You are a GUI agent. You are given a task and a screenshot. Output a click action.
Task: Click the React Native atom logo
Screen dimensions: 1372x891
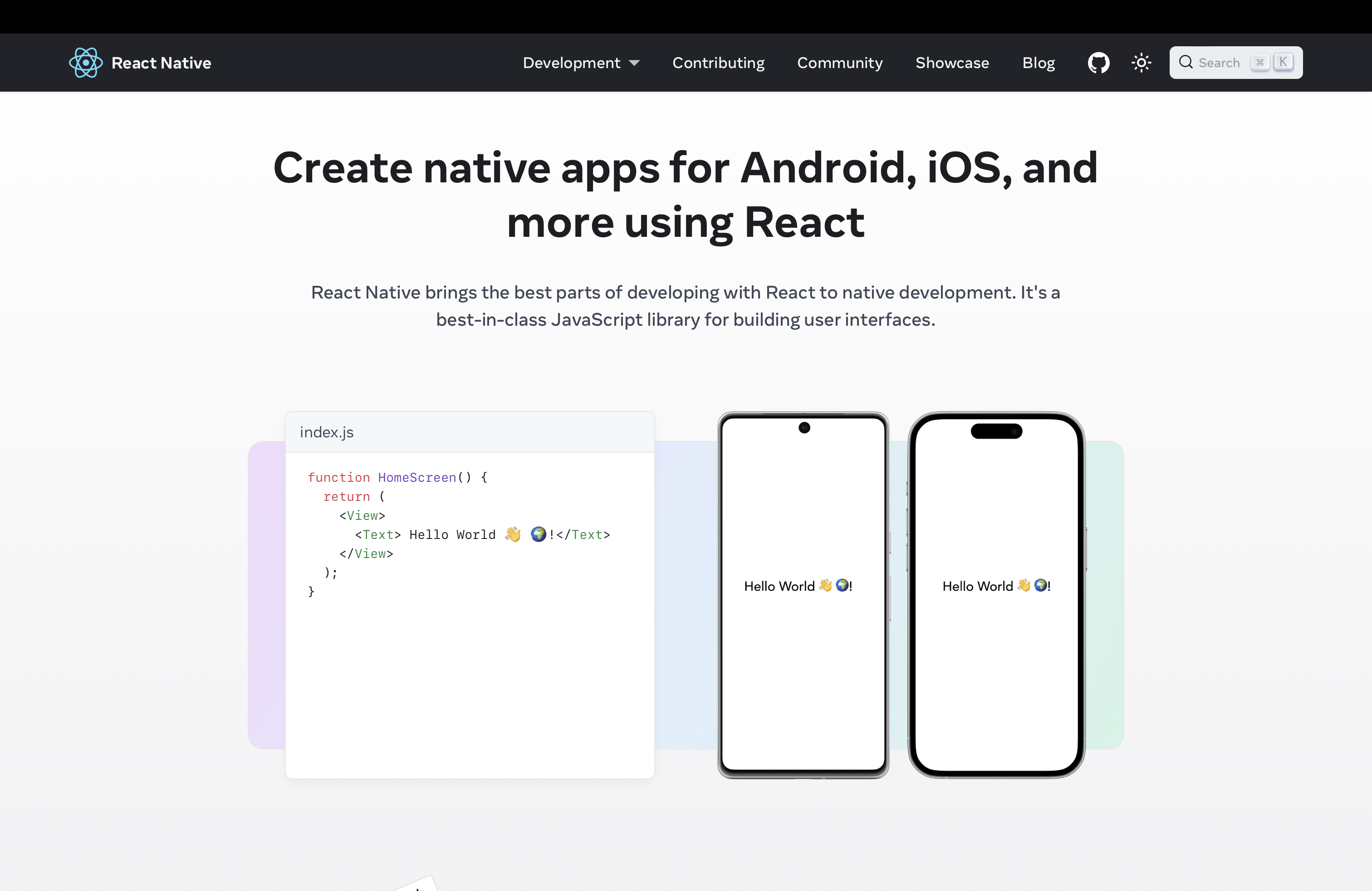(x=85, y=62)
